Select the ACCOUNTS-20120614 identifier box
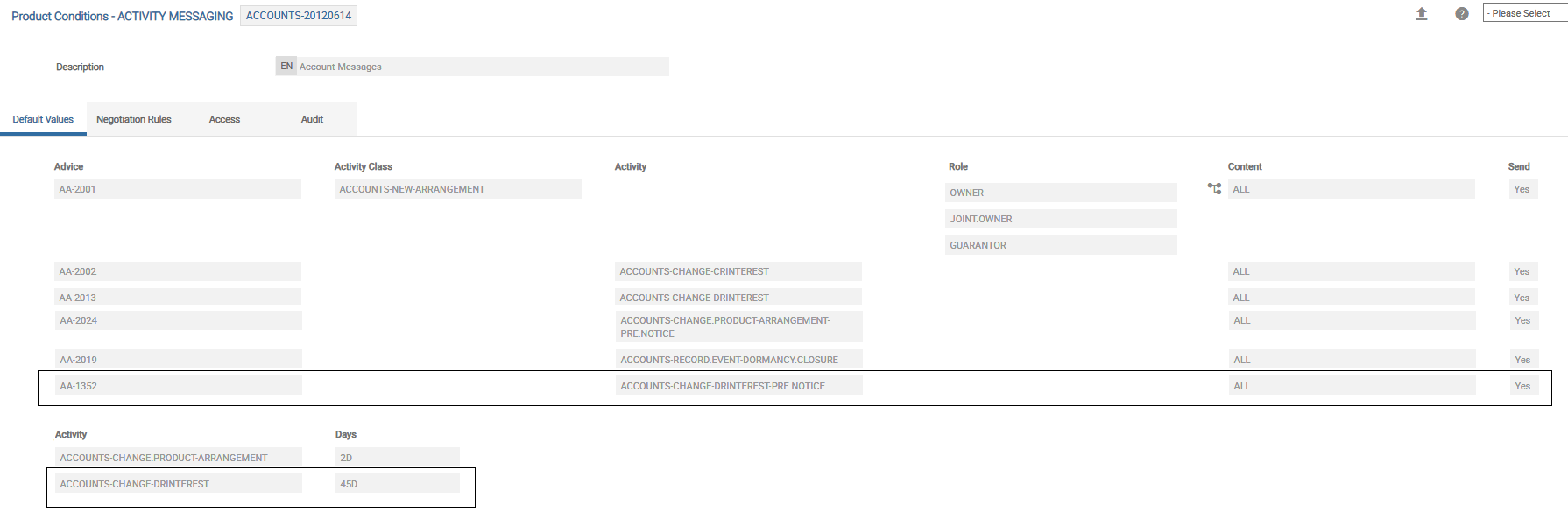1568x519 pixels. (x=299, y=16)
